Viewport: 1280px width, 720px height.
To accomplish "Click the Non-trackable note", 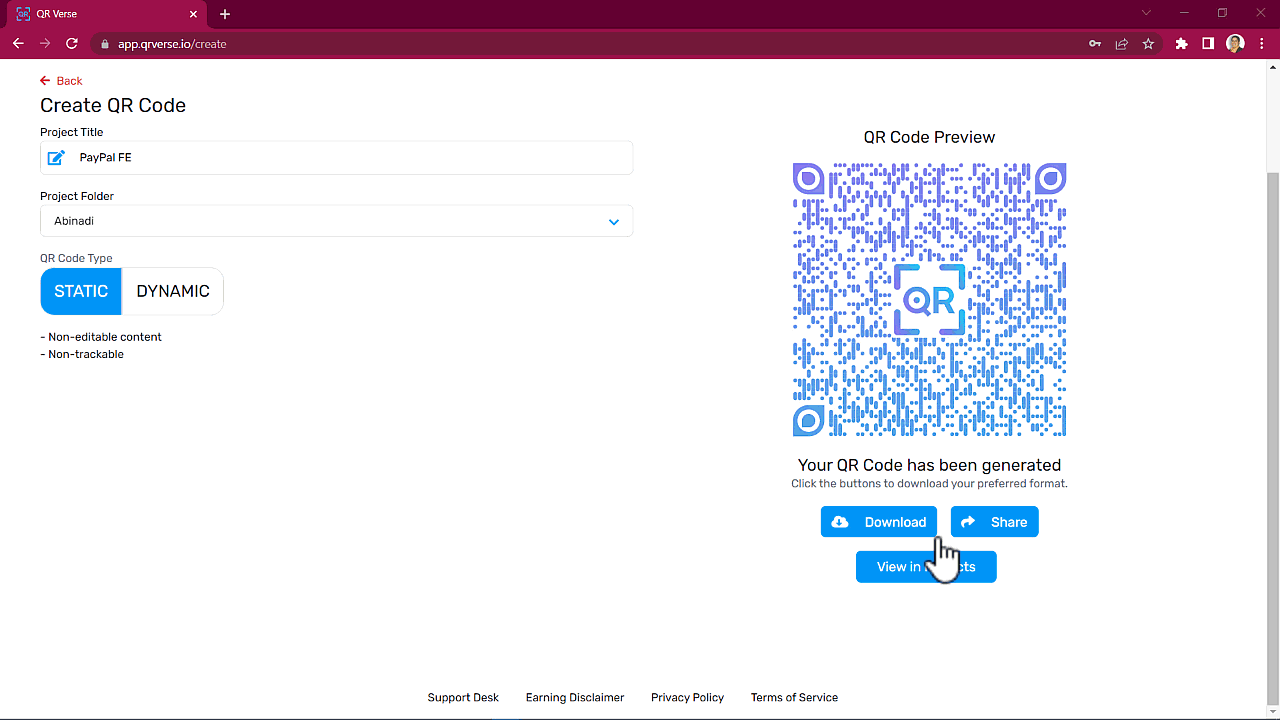I will pos(82,354).
